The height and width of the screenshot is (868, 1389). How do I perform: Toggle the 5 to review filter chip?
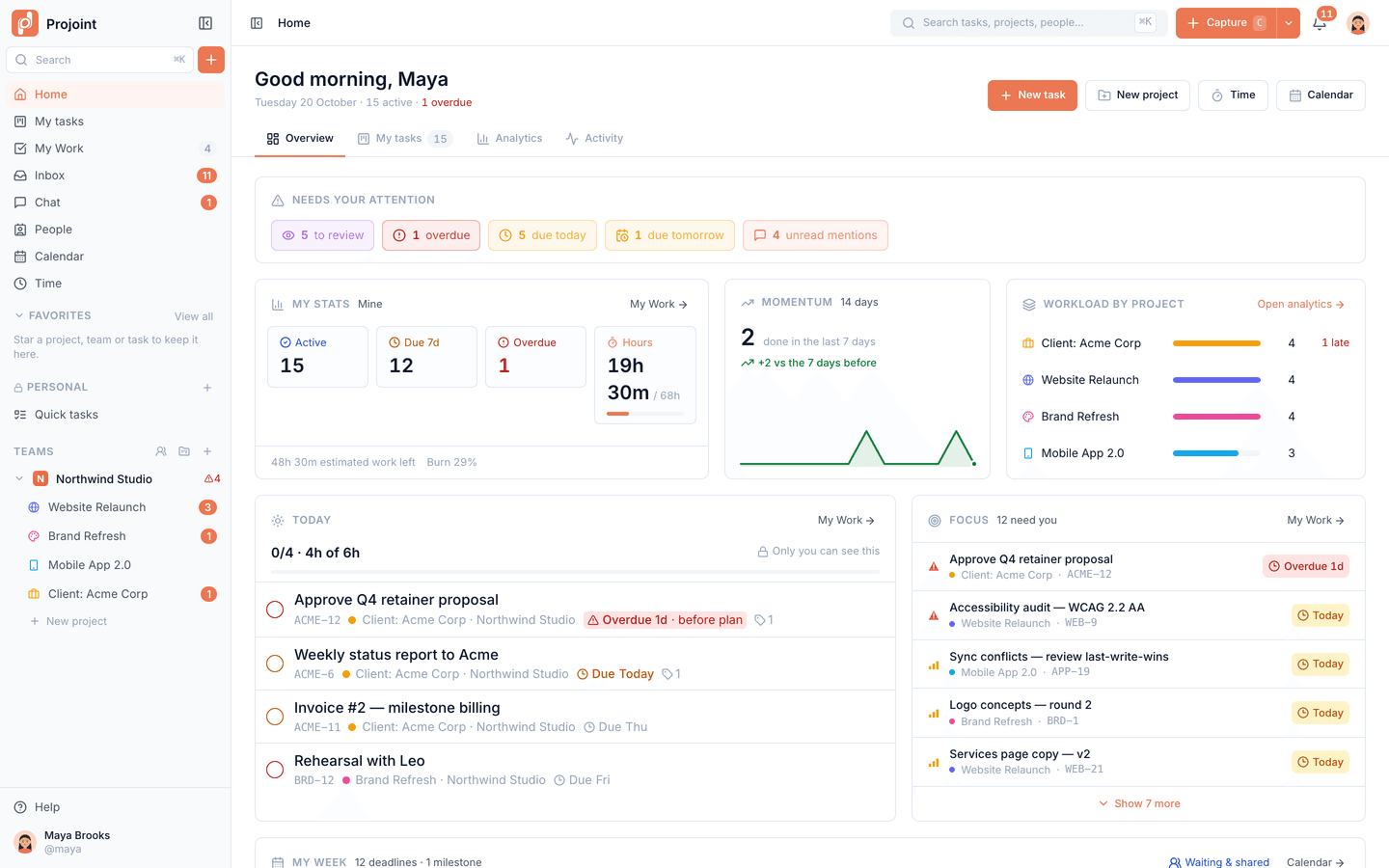tap(322, 235)
